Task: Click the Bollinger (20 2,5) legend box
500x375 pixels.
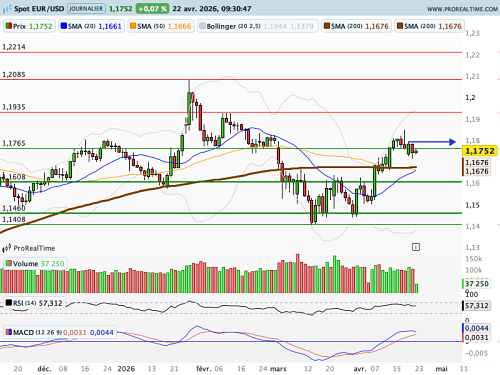Action: pos(257,26)
